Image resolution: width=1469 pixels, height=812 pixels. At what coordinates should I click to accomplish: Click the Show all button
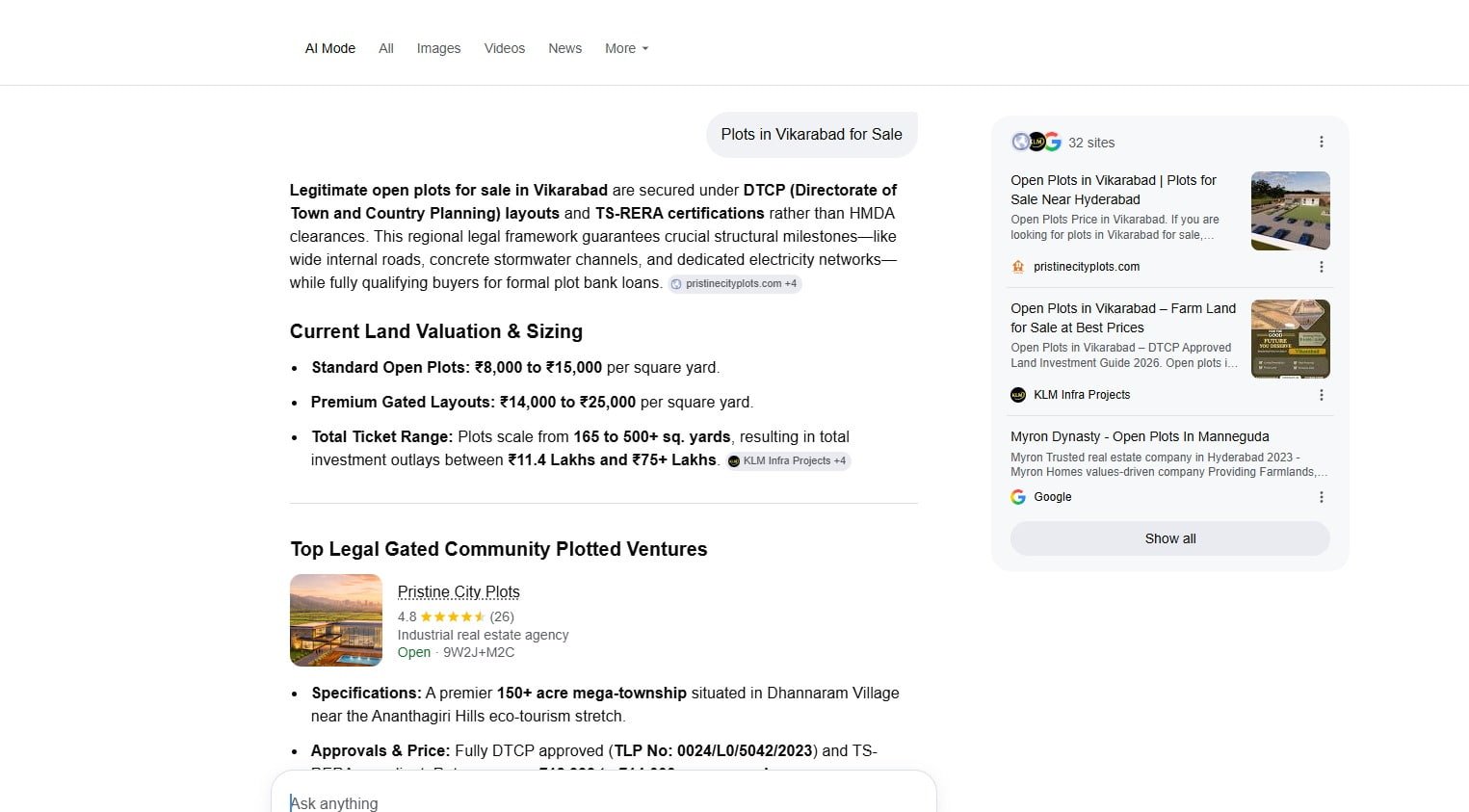pyautogui.click(x=1170, y=538)
